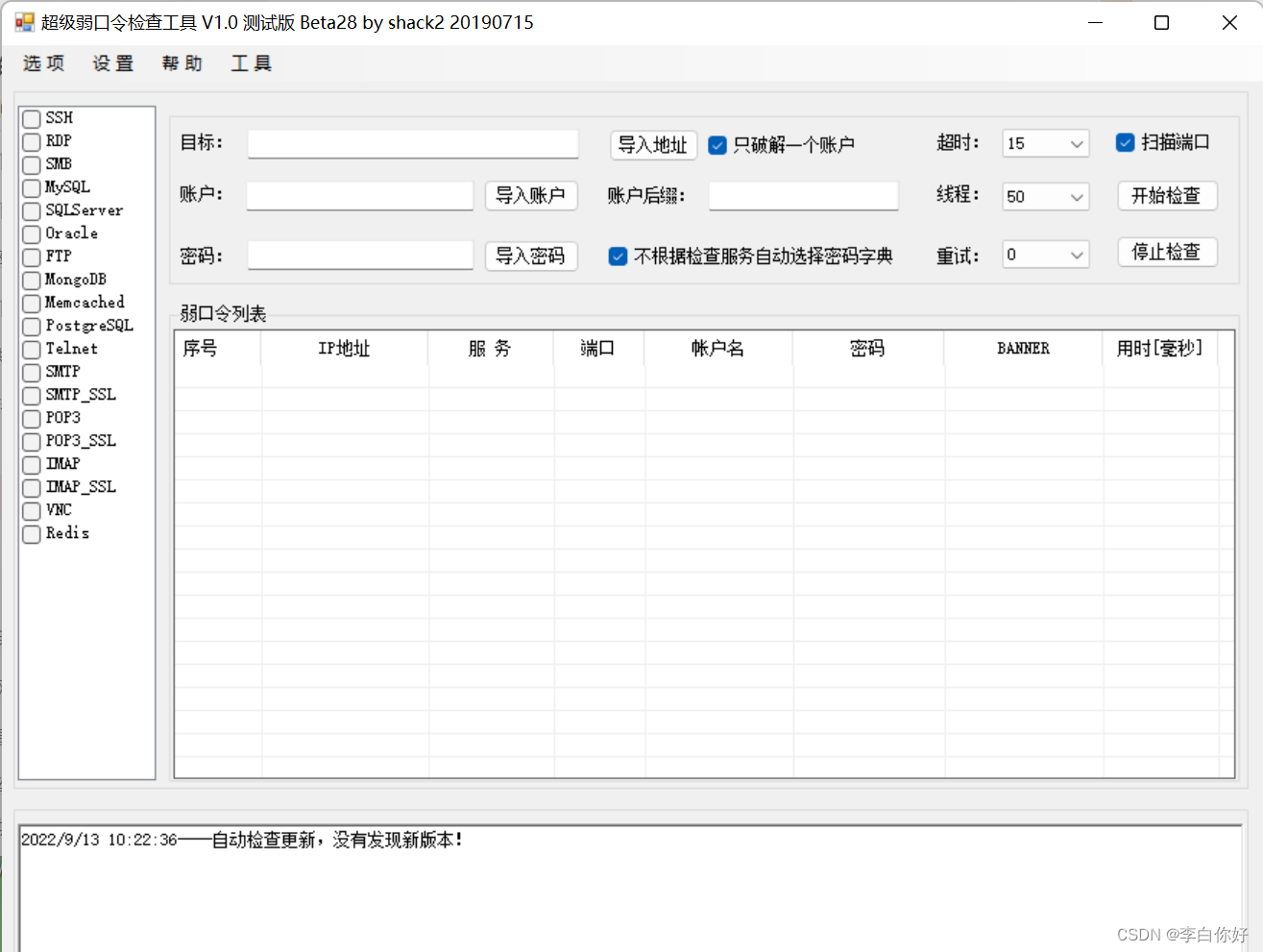Enable the VNC checkbox
The image size is (1263, 952).
[x=32, y=510]
